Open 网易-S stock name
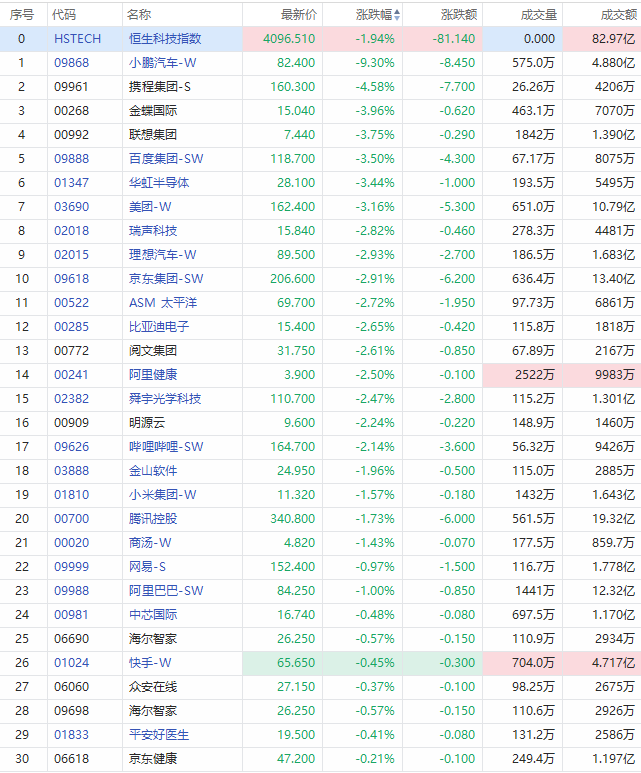The height and width of the screenshot is (773, 641). [x=147, y=567]
